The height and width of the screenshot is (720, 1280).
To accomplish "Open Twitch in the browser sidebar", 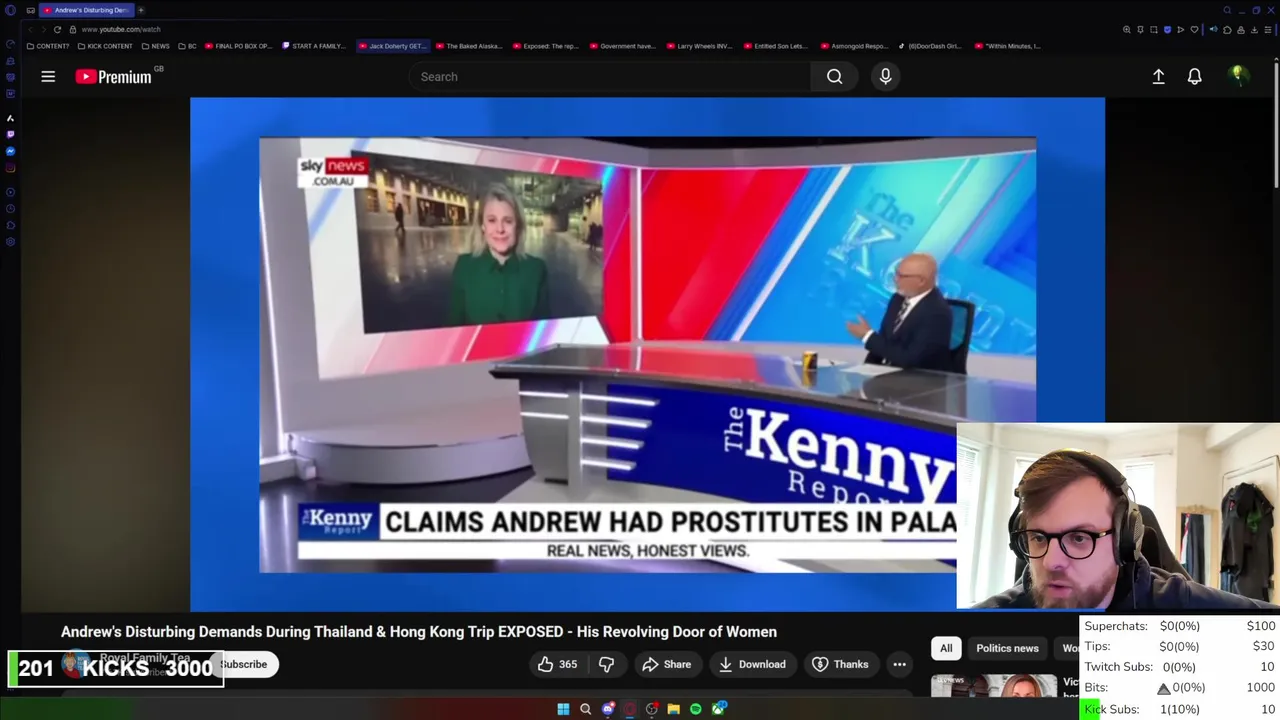I will click(10, 134).
